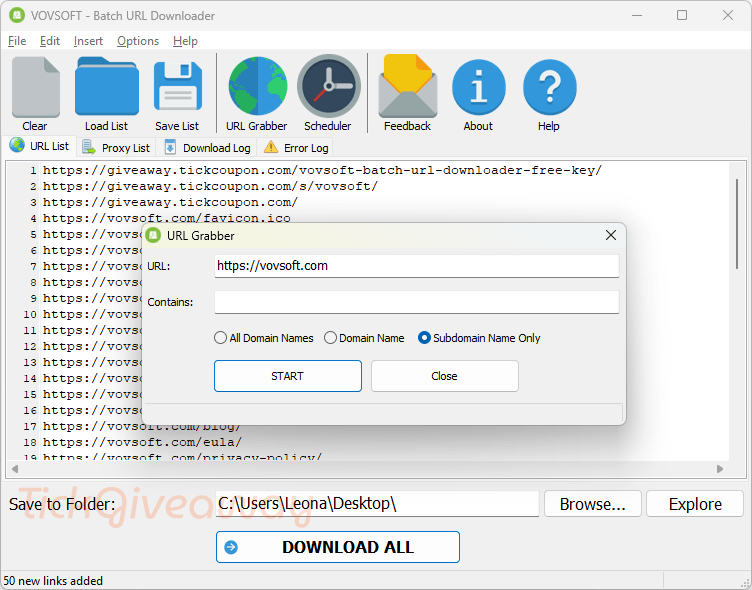This screenshot has width=752, height=590.
Task: Click the vertical scrollbar thumb of URL list
Action: tap(737, 224)
